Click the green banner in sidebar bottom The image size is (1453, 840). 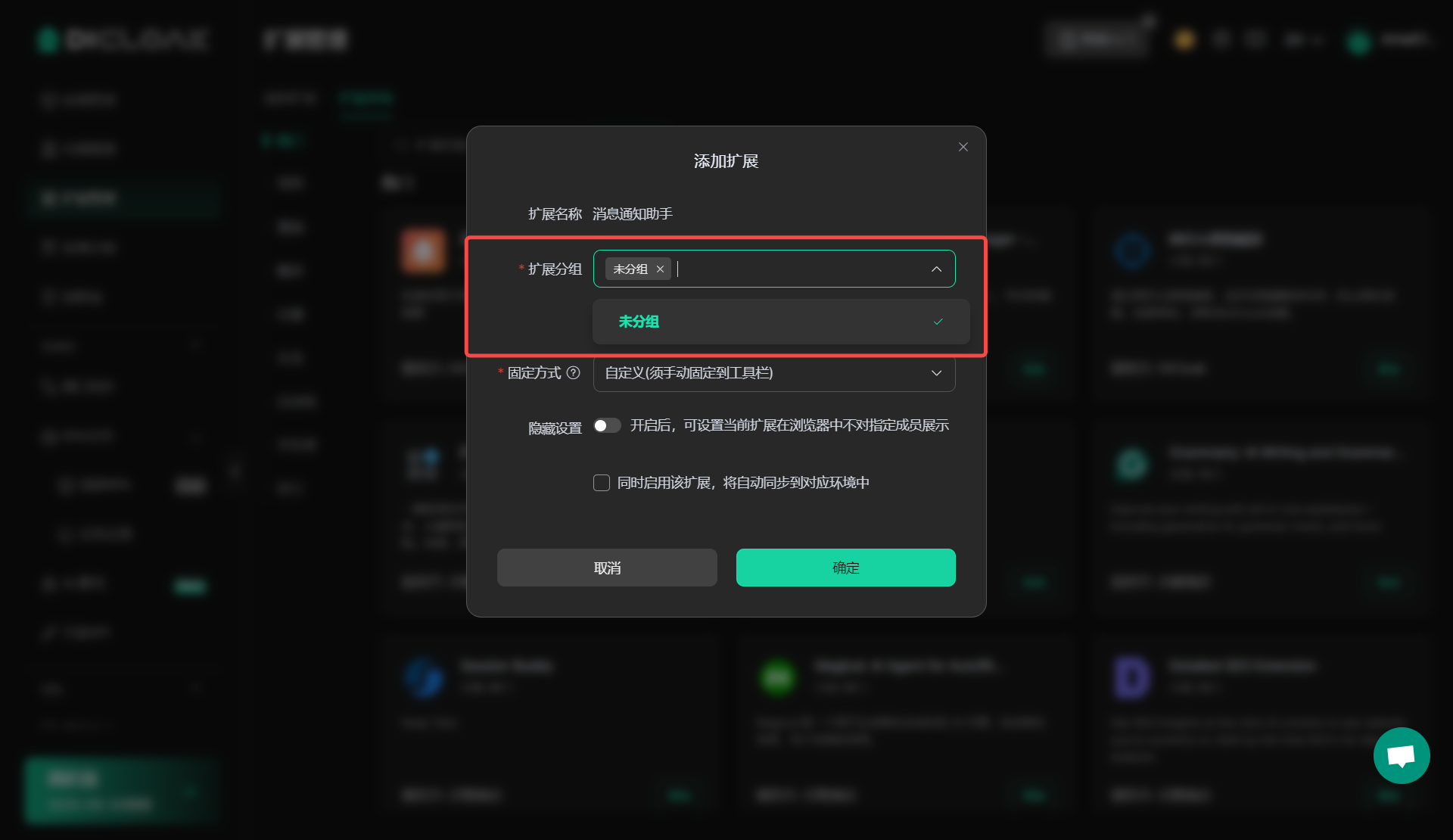tap(121, 790)
